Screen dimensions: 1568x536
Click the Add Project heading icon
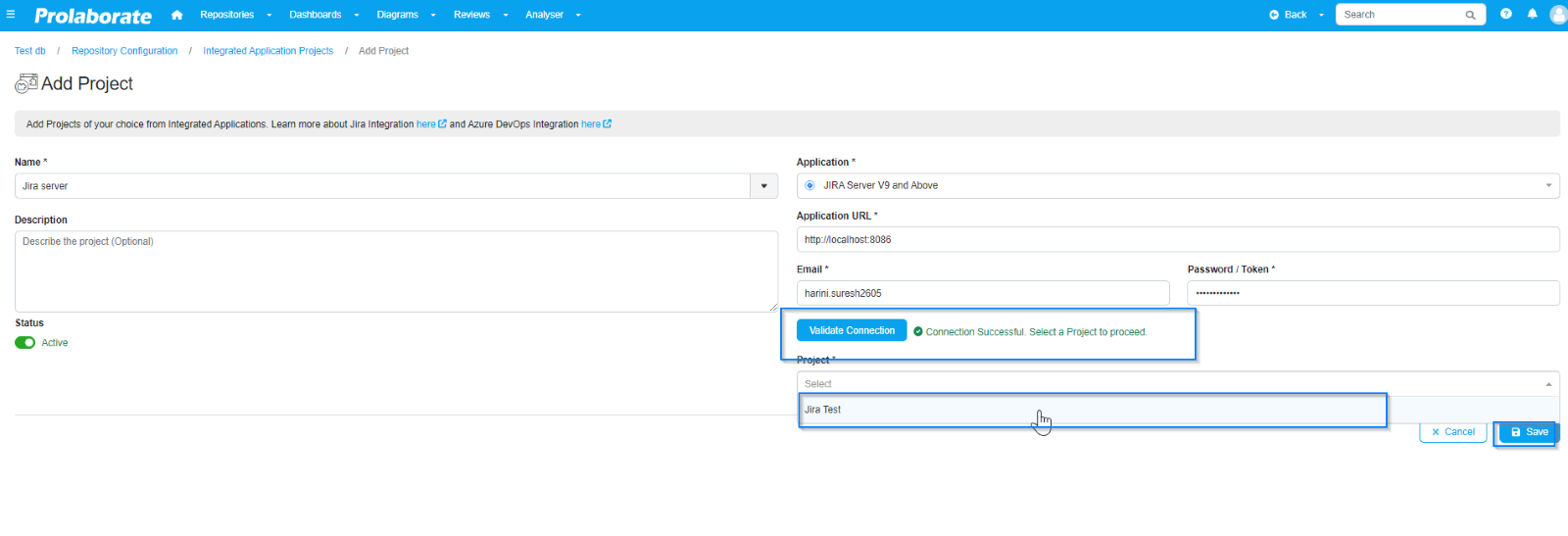[26, 83]
